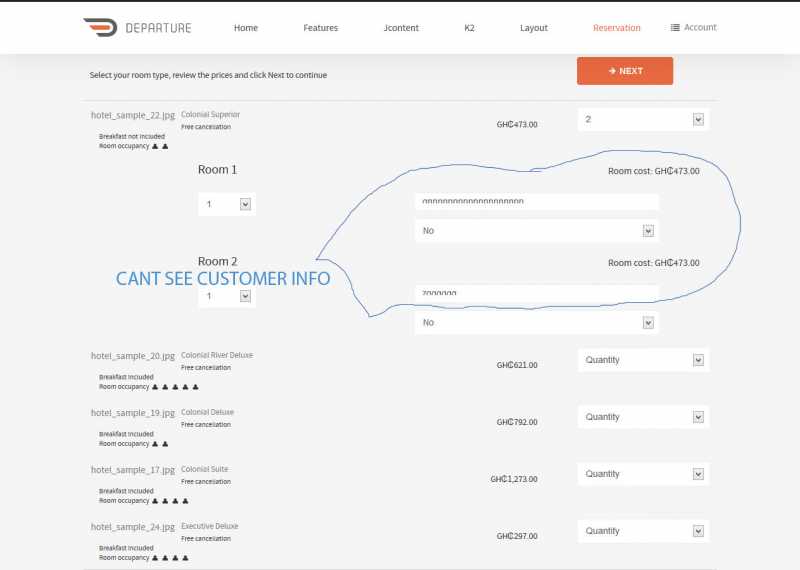Go to the Features menu
Screen dimensions: 800x570
pos(320,28)
